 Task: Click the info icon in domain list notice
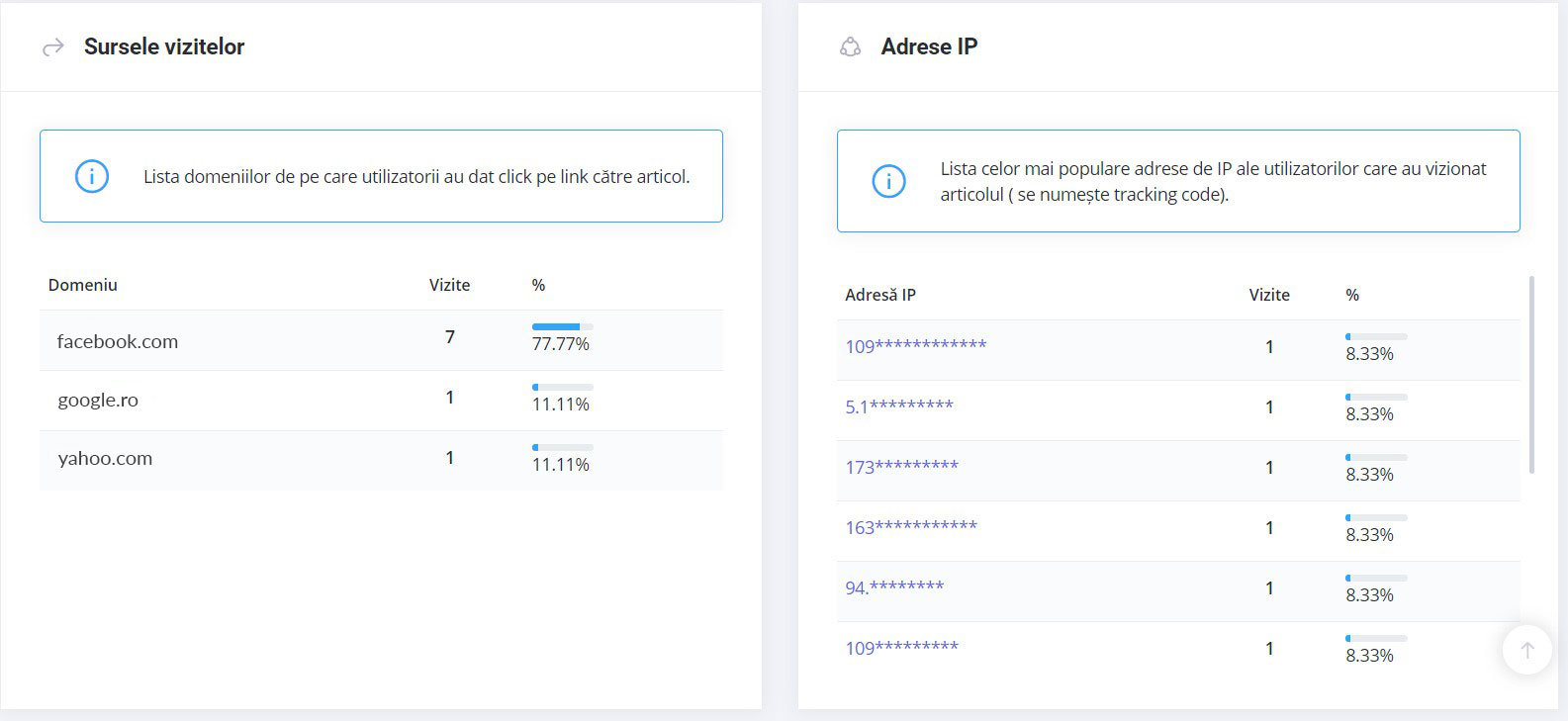click(x=92, y=176)
